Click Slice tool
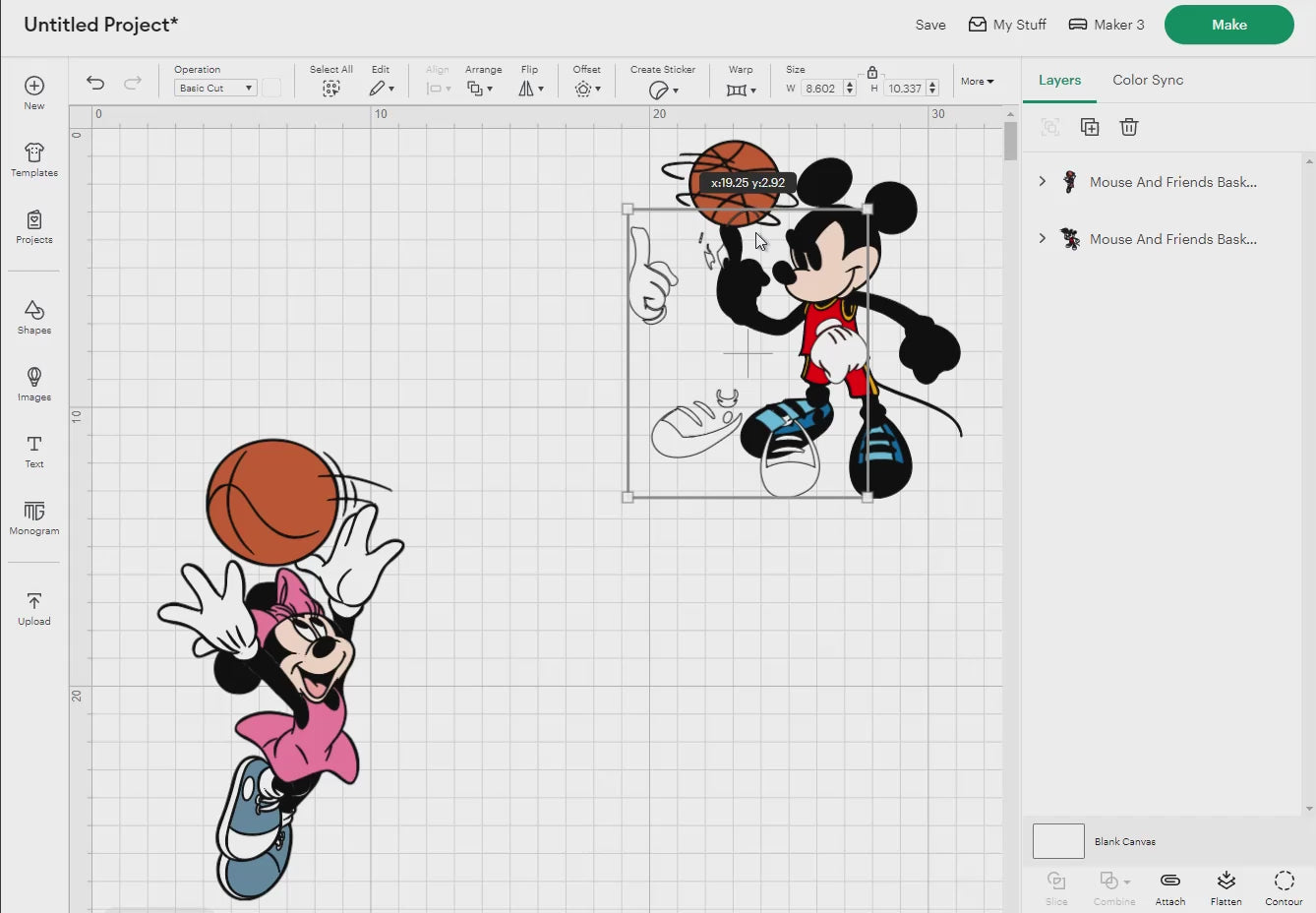Viewport: 1316px width, 913px height. tap(1056, 887)
